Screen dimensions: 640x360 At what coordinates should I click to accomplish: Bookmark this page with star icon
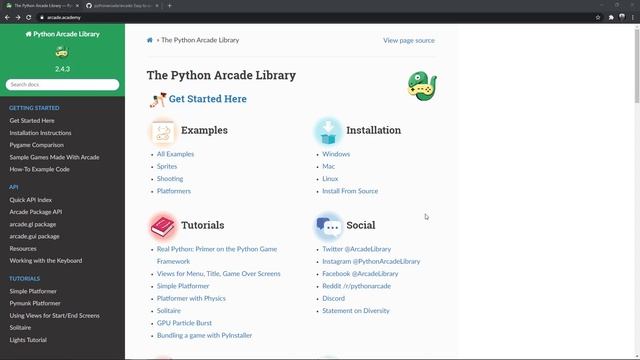(x=598, y=18)
